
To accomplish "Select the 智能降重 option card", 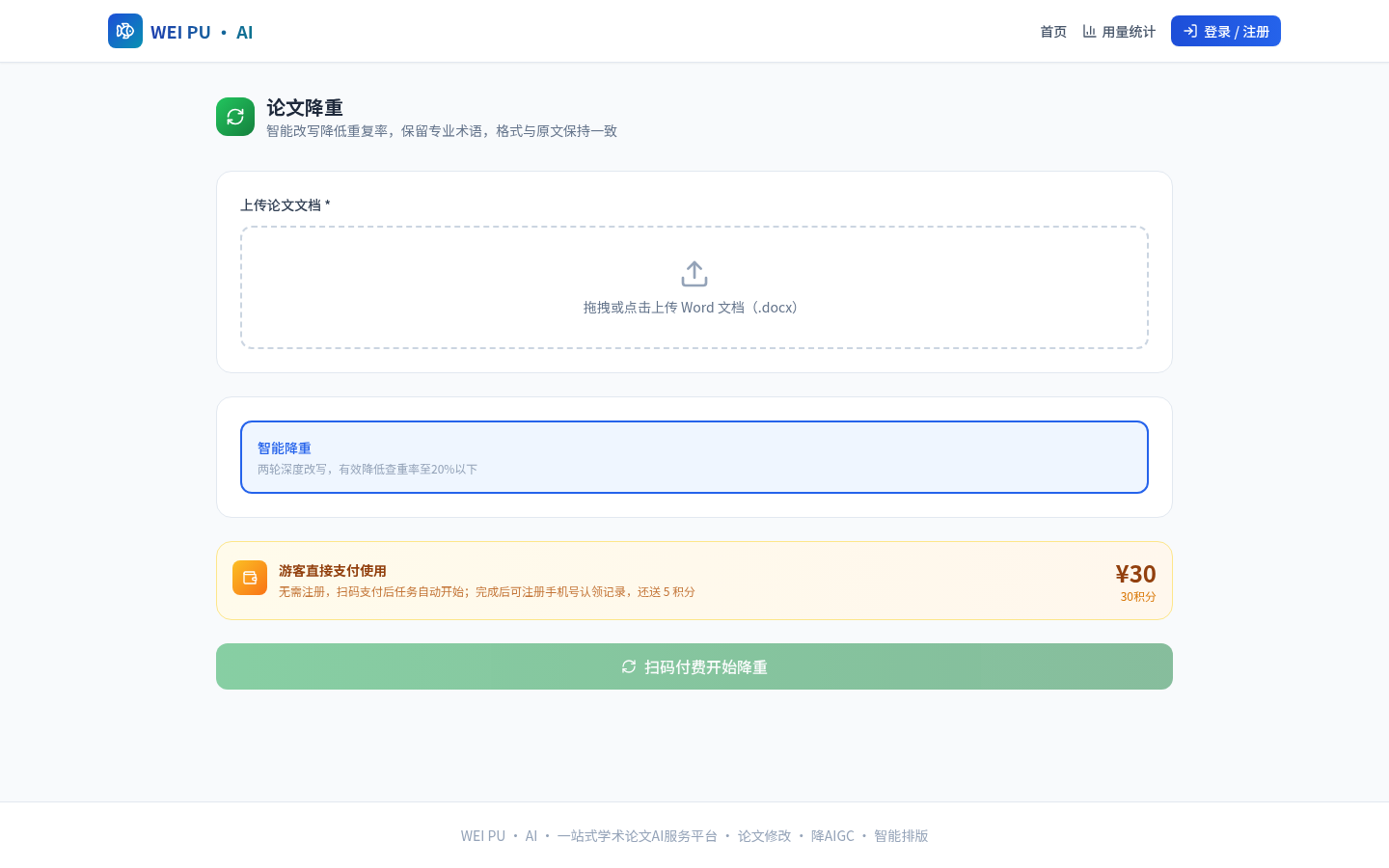I will (x=694, y=457).
